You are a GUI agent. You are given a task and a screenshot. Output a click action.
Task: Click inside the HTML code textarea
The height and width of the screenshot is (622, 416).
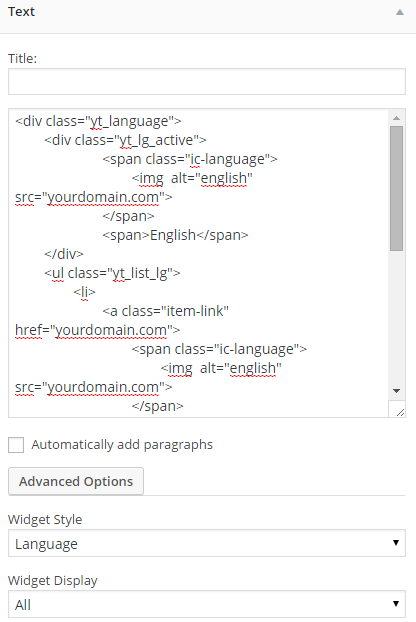198,263
